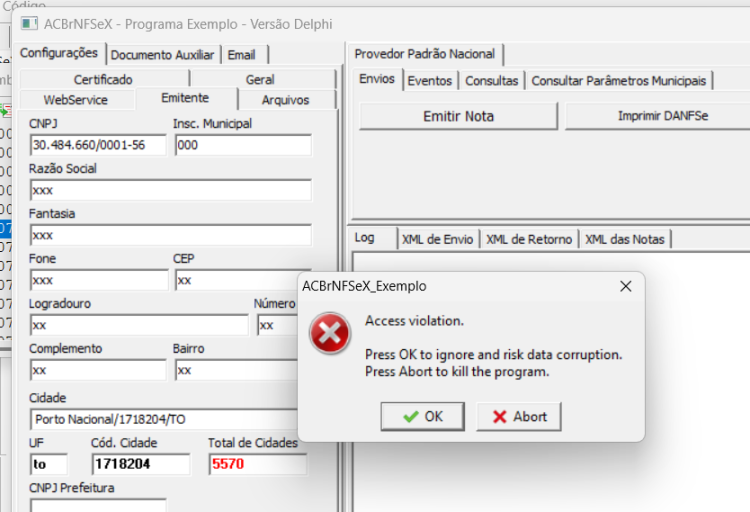Select the Arquivos tab
The width and height of the screenshot is (750, 512).
(x=286, y=100)
